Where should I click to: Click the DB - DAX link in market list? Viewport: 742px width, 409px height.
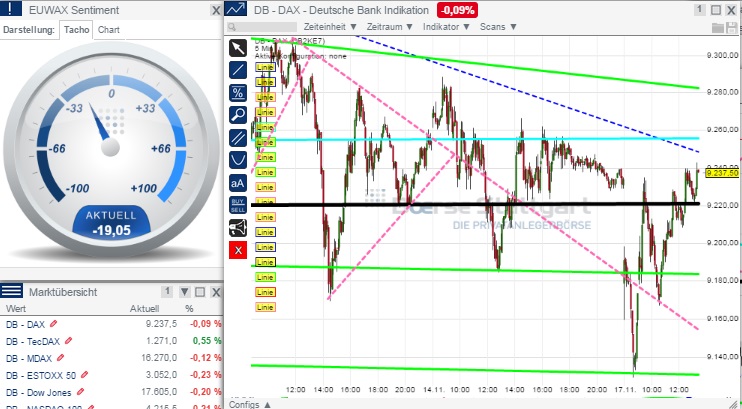(25, 324)
